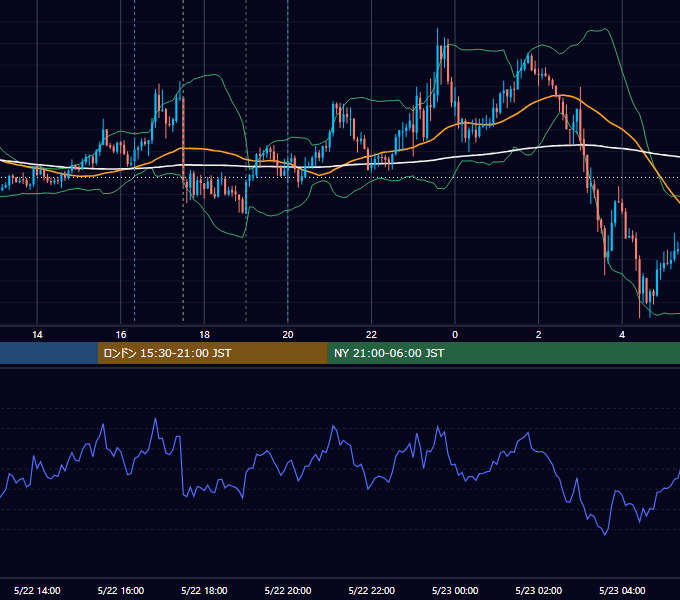Click the 5/22 22:00 date label
The width and height of the screenshot is (680, 600).
tap(372, 590)
